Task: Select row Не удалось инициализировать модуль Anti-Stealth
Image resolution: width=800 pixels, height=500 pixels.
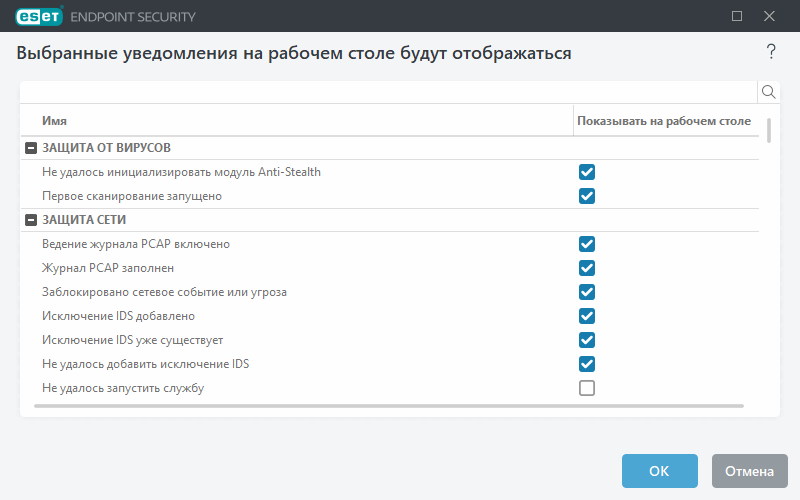Action: (x=390, y=172)
